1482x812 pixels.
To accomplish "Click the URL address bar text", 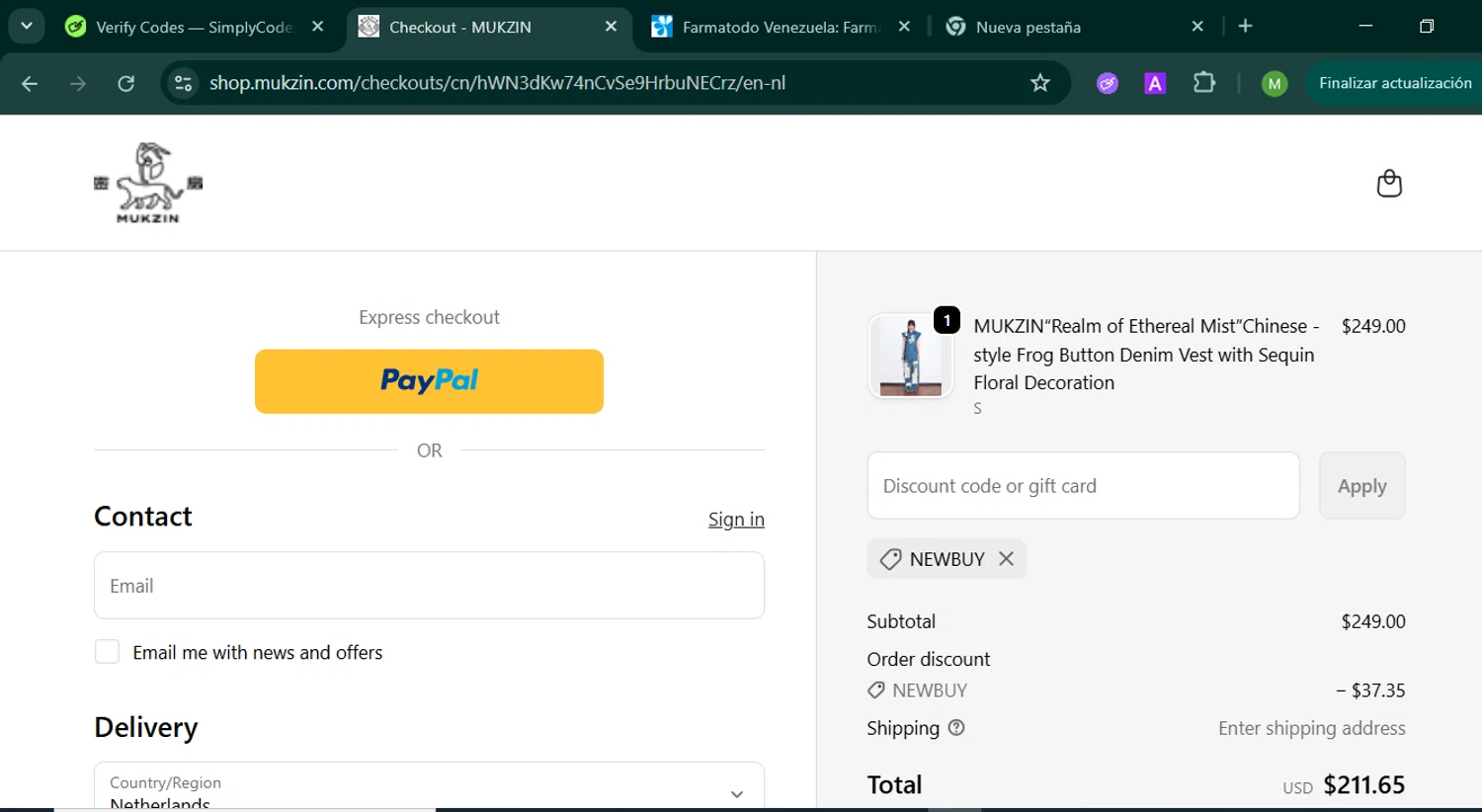I will (x=497, y=83).
